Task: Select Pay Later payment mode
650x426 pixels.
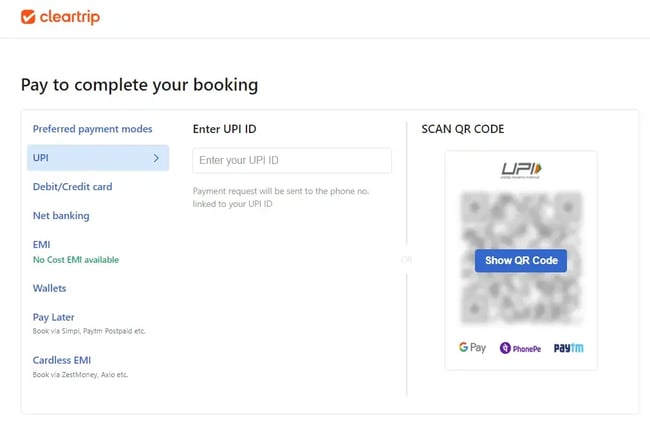Action: click(x=55, y=317)
